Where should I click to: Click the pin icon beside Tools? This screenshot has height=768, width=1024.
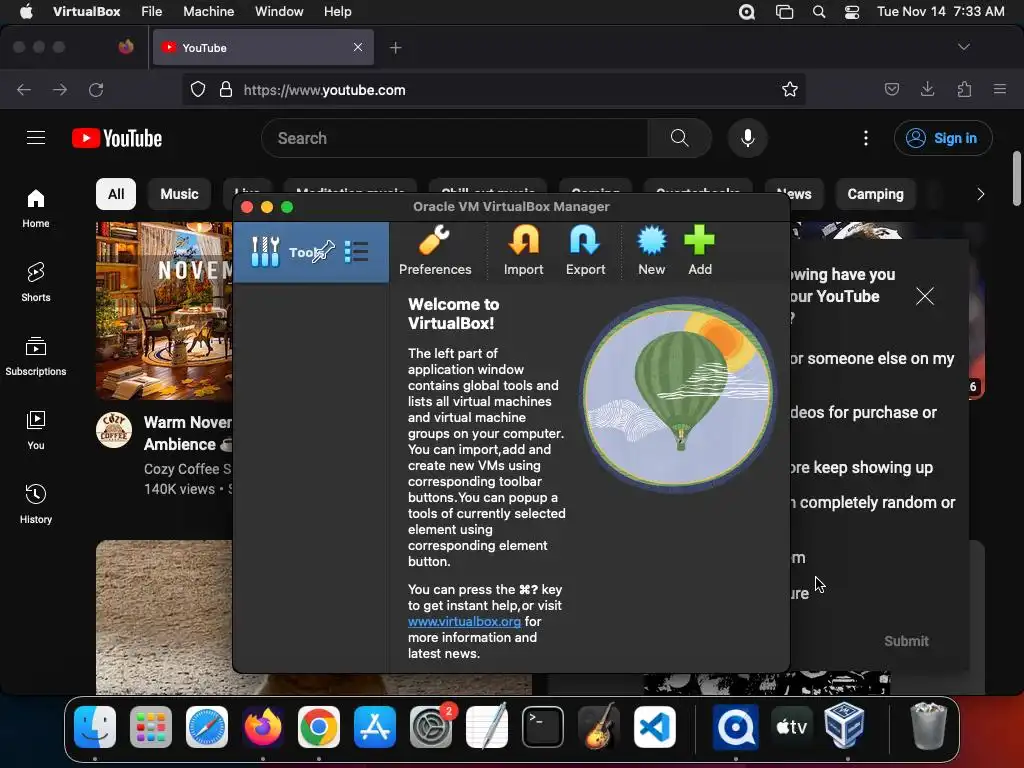click(324, 251)
